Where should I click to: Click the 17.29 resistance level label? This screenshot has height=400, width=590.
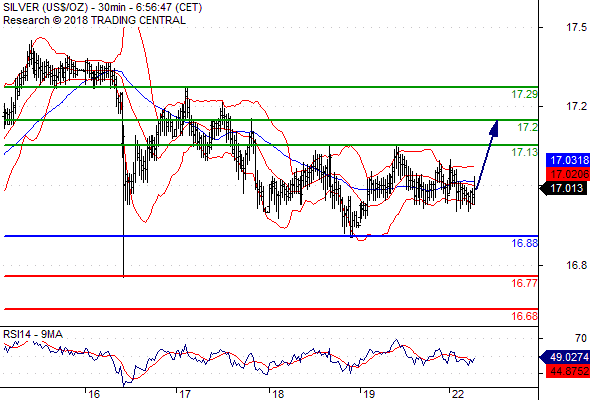tap(524, 94)
